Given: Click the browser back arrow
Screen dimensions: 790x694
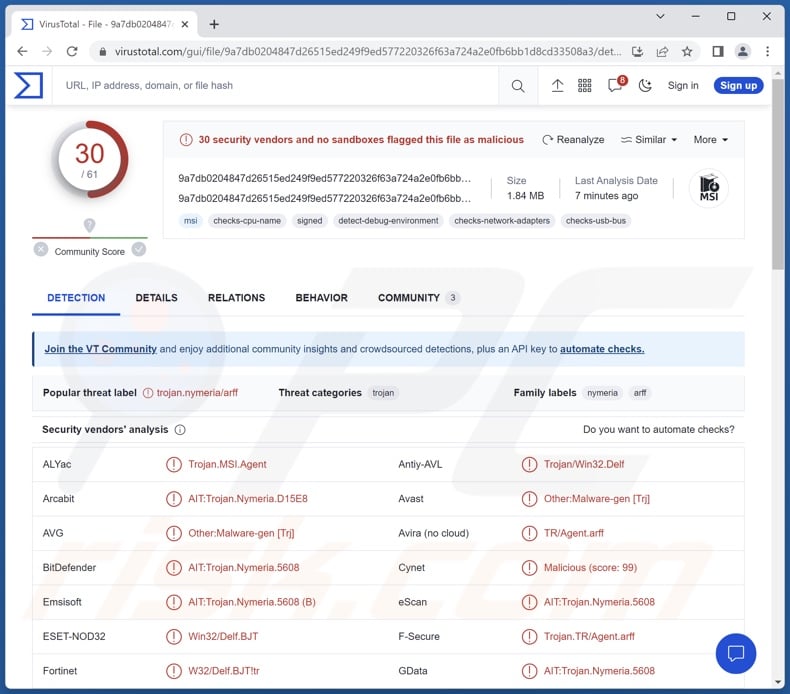Looking at the screenshot, I should coord(22,51).
